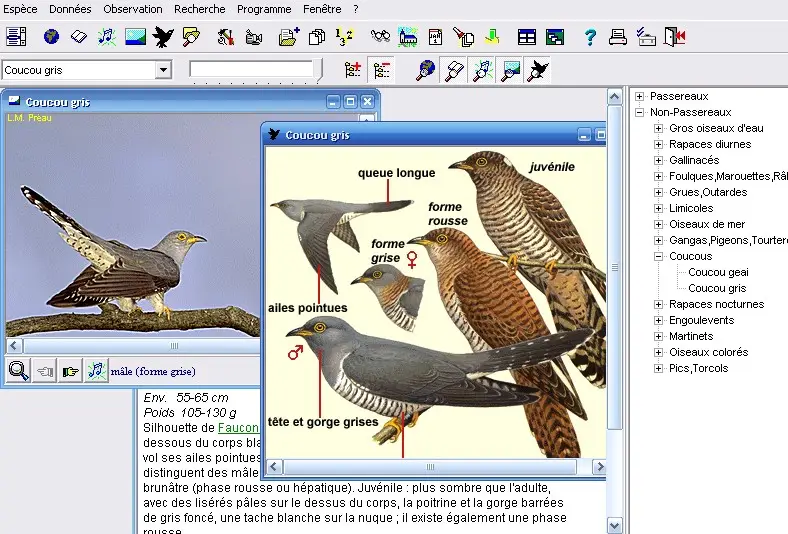
Task: Click the exit door icon
Action: pos(675,37)
